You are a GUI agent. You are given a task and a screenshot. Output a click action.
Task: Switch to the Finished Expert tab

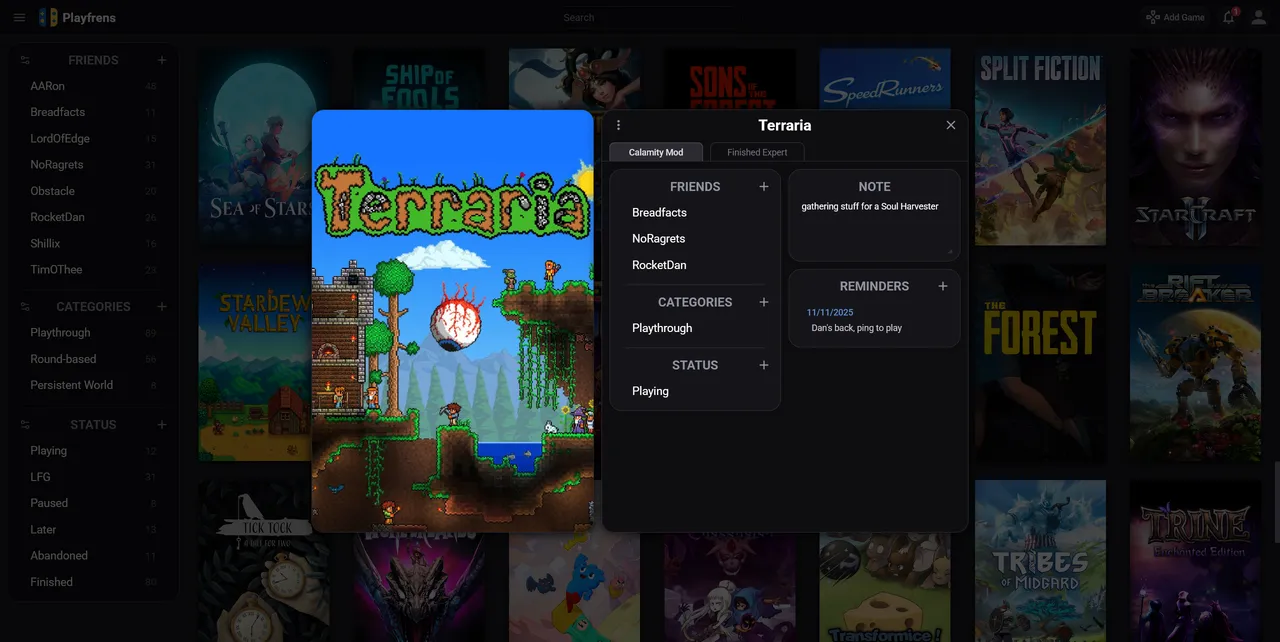(x=757, y=152)
